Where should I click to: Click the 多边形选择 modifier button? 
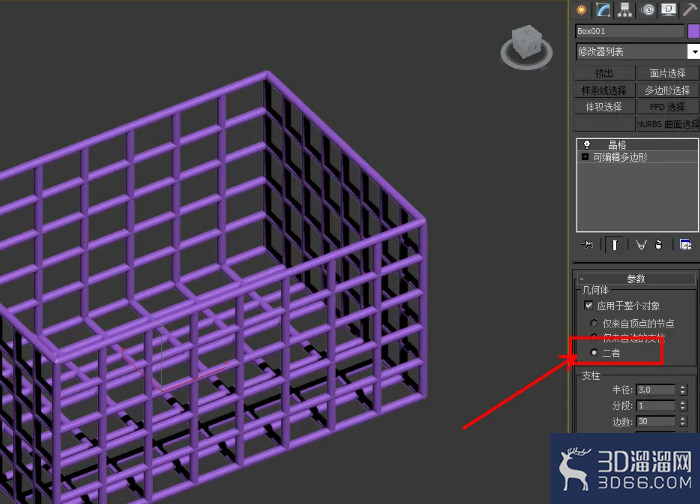coord(667,91)
